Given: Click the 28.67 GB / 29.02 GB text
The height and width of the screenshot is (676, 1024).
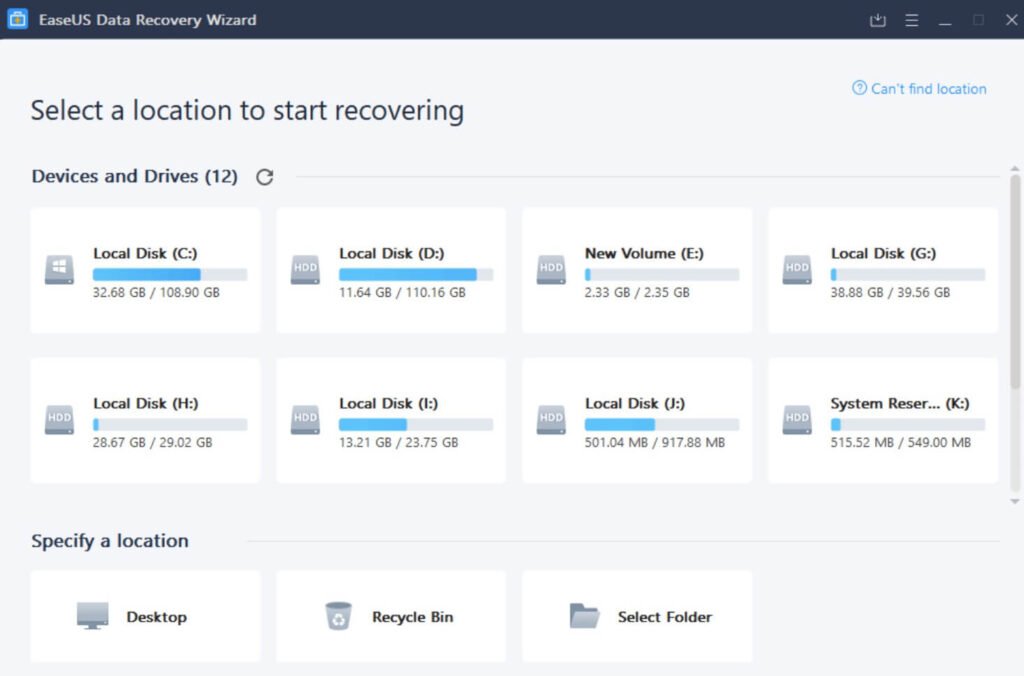Looking at the screenshot, I should pos(152,443).
